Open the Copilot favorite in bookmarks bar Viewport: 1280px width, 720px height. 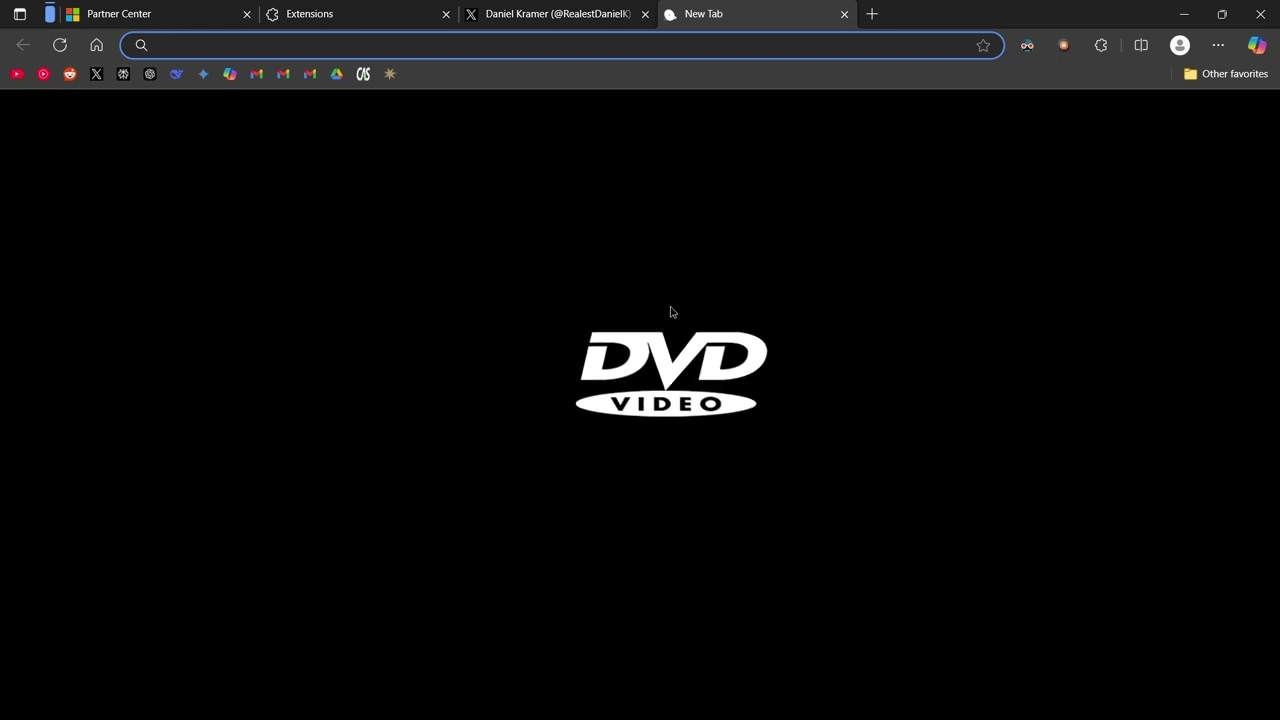point(230,74)
